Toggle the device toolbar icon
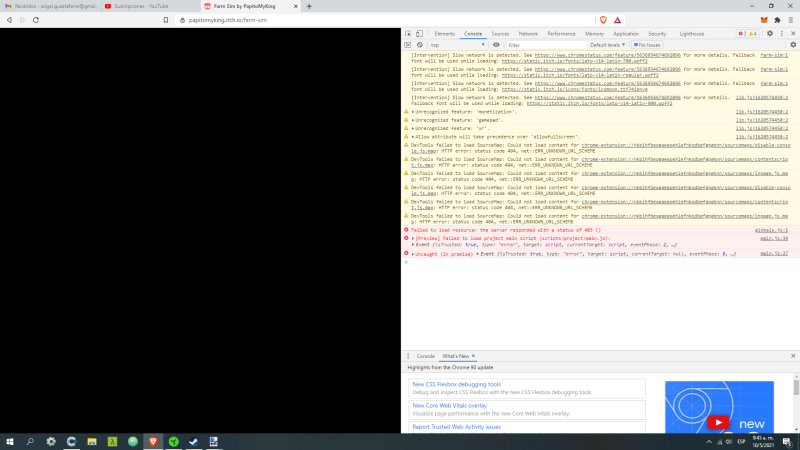Image resolution: width=800 pixels, height=450 pixels. [x=419, y=34]
